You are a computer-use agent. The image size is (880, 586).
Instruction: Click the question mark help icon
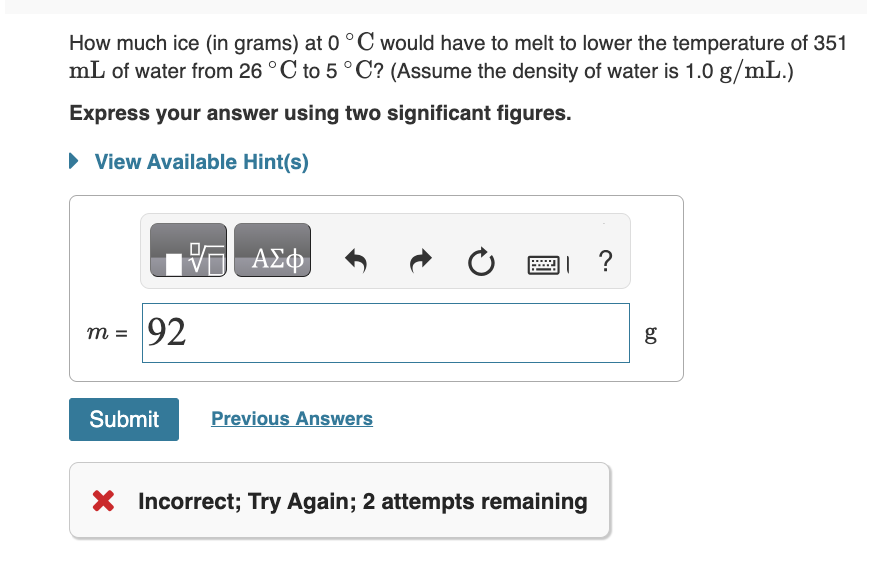(x=604, y=261)
